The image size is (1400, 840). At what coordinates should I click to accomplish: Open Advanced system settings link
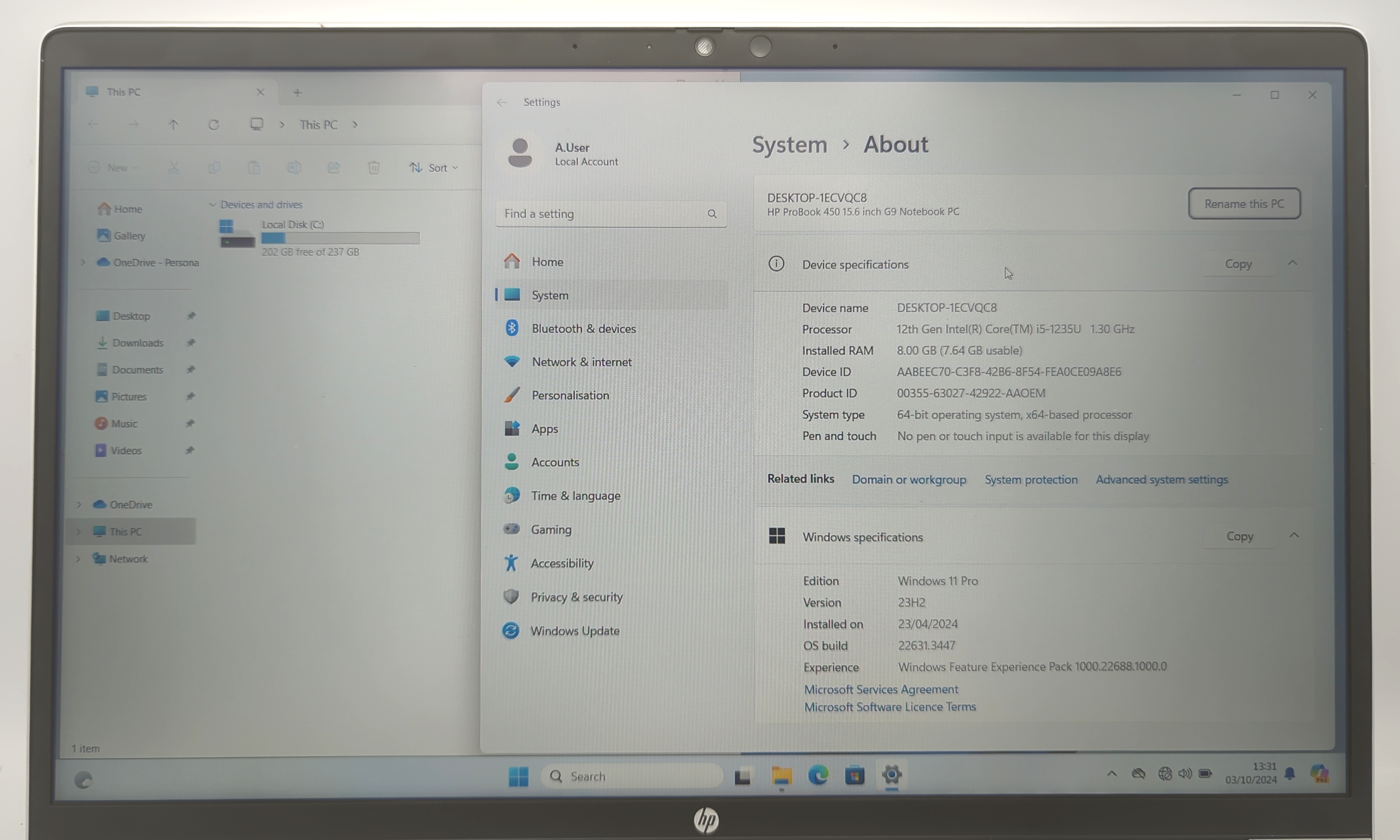[1162, 479]
